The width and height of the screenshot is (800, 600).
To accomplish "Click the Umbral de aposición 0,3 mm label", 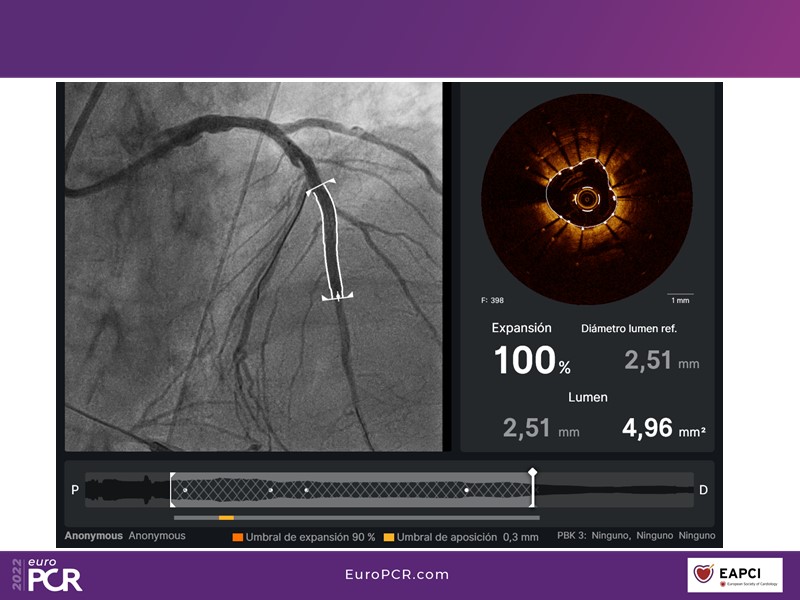I will click(x=467, y=537).
